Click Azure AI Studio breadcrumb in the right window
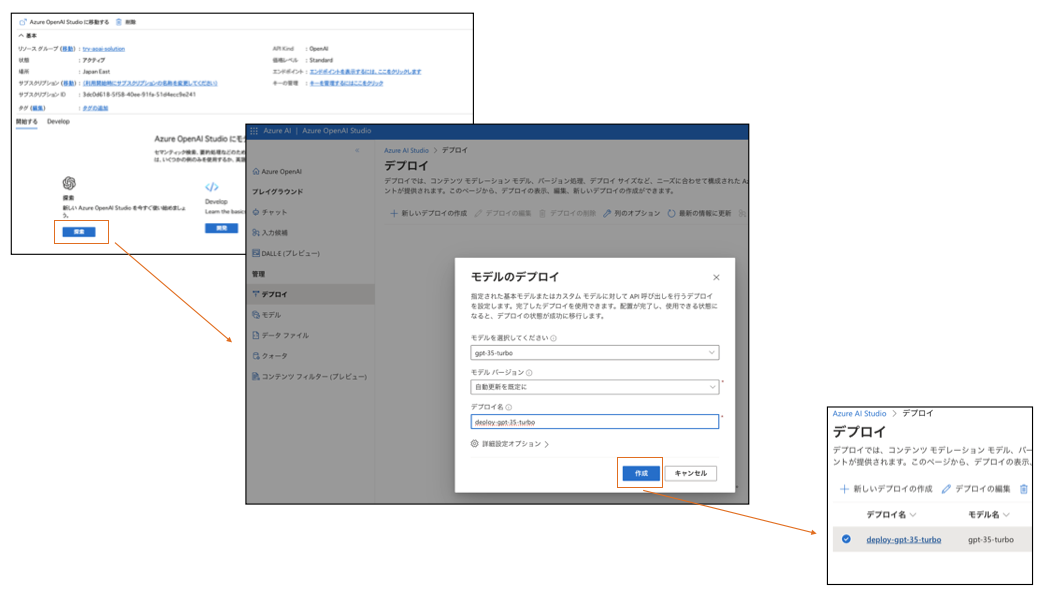The width and height of the screenshot is (1042, 593). pos(859,414)
